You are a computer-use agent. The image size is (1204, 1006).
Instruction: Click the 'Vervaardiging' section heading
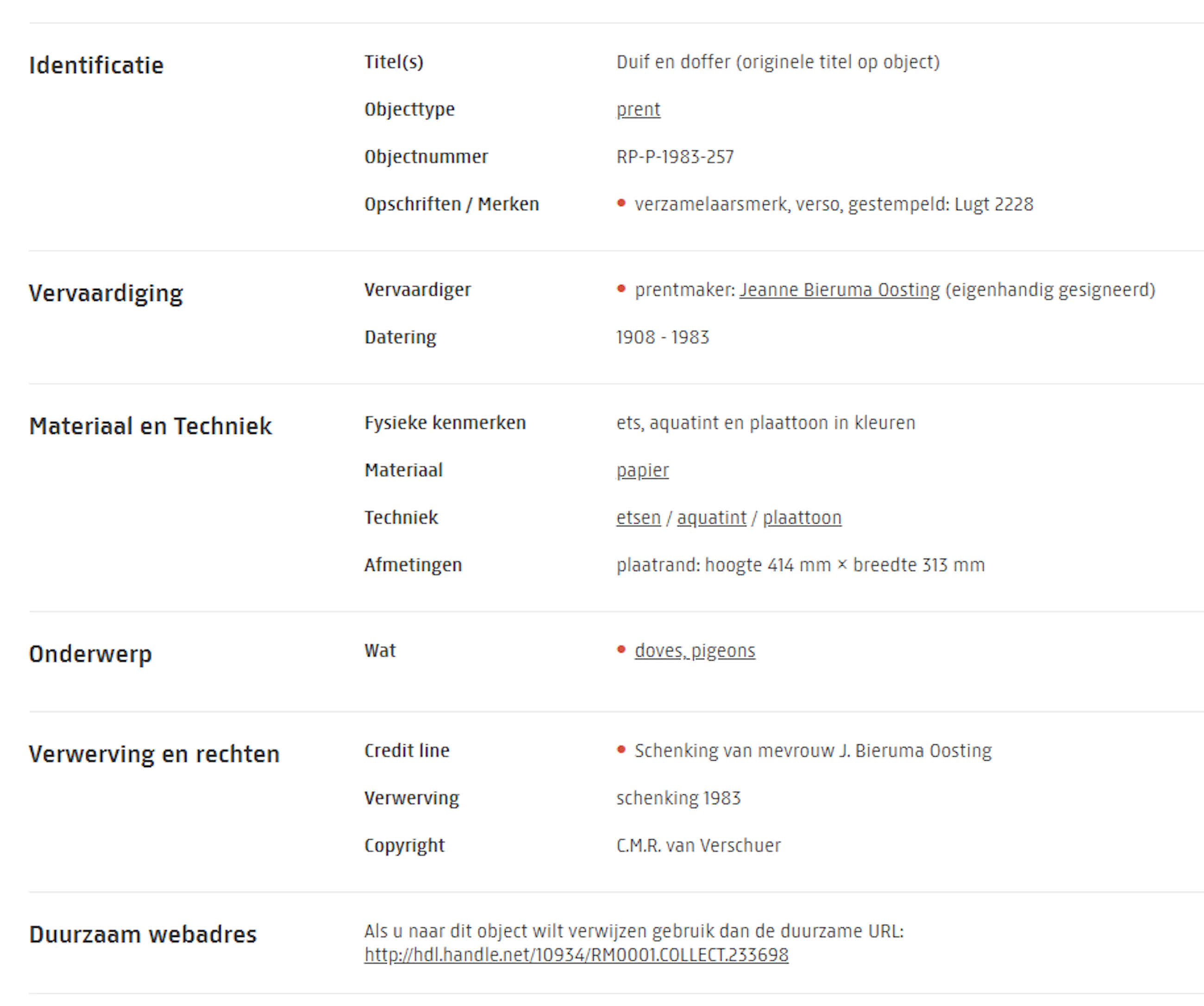pyautogui.click(x=106, y=293)
